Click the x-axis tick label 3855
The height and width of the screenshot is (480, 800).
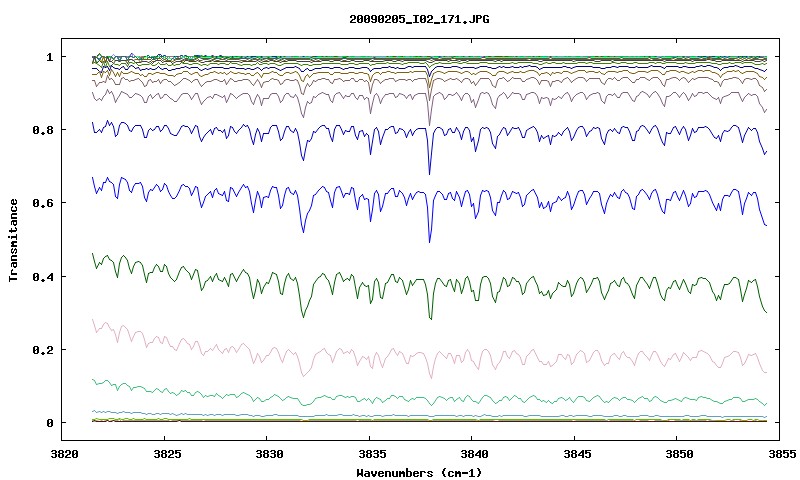click(x=781, y=454)
